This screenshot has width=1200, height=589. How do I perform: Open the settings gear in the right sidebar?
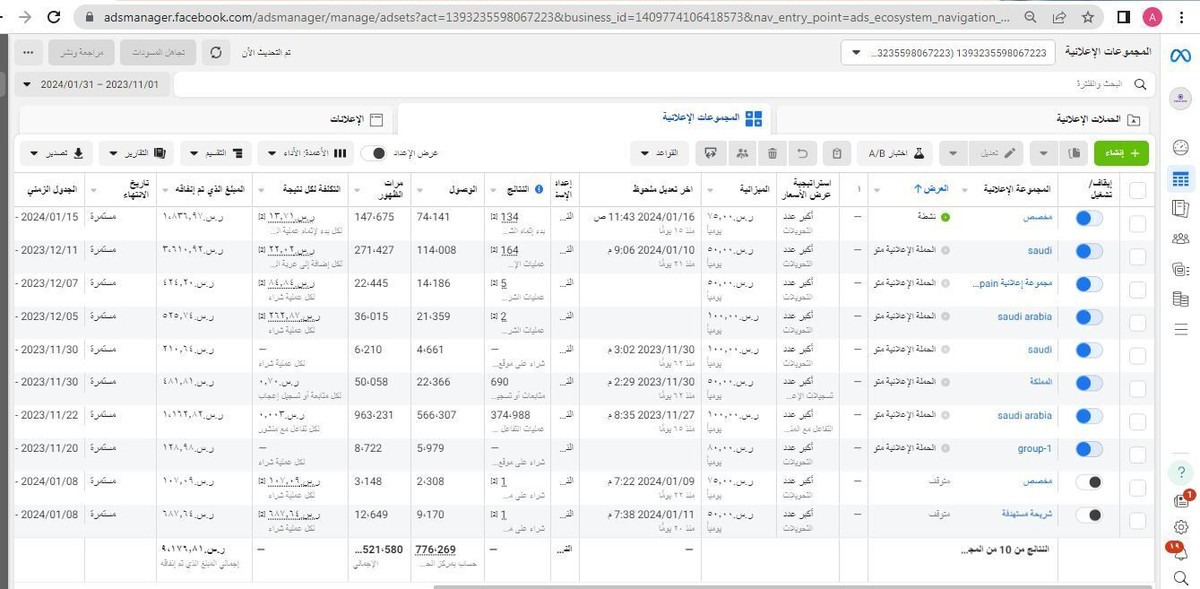[1182, 527]
